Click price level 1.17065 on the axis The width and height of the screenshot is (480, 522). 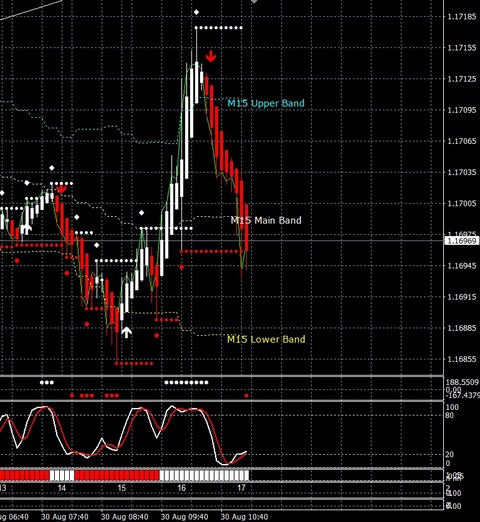(x=461, y=141)
